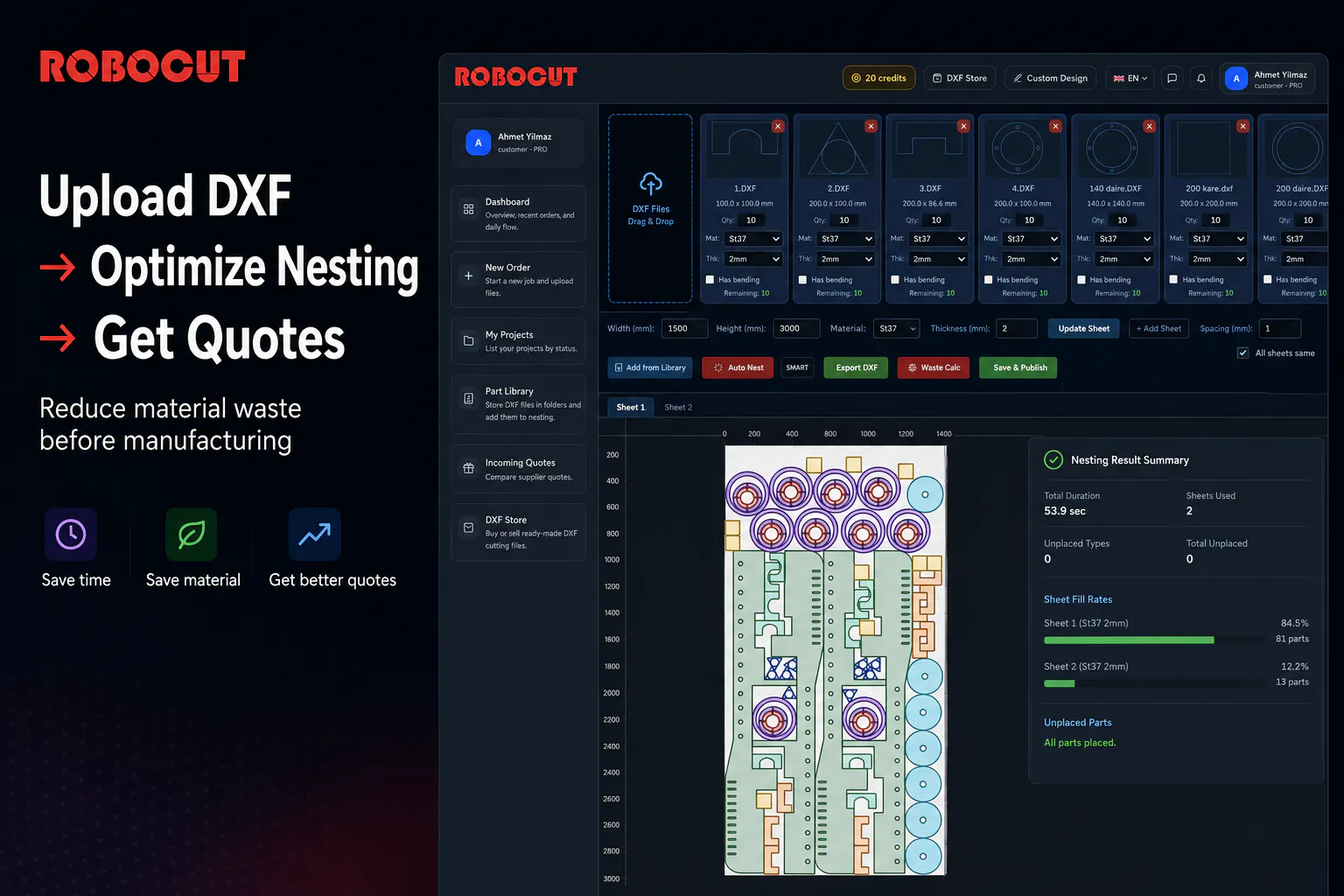The width and height of the screenshot is (1344, 896).
Task: Switch to the Sheet 2 tab
Action: tap(678, 407)
